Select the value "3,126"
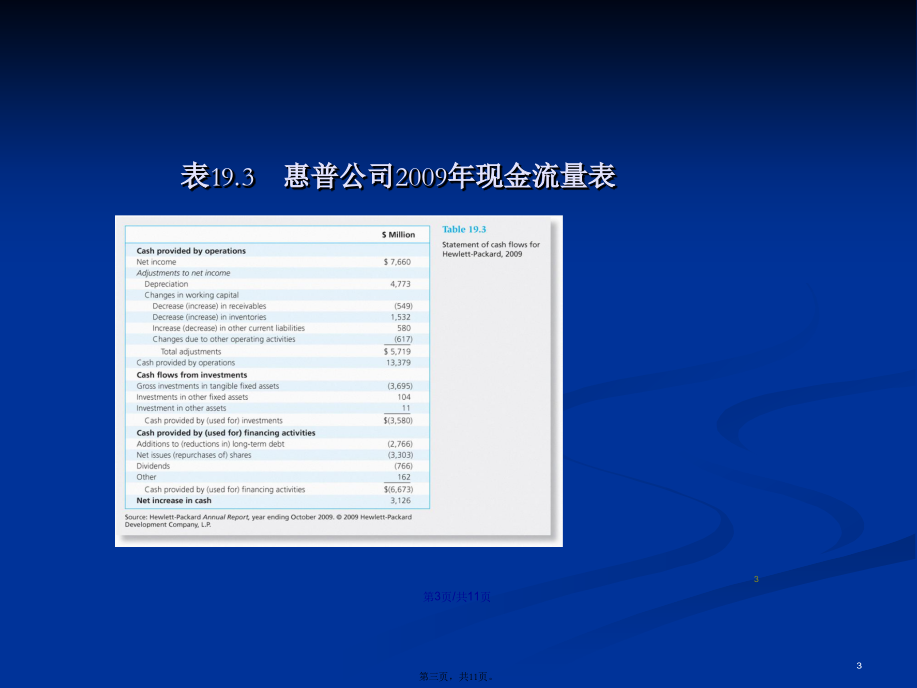The image size is (917, 688). pos(401,501)
